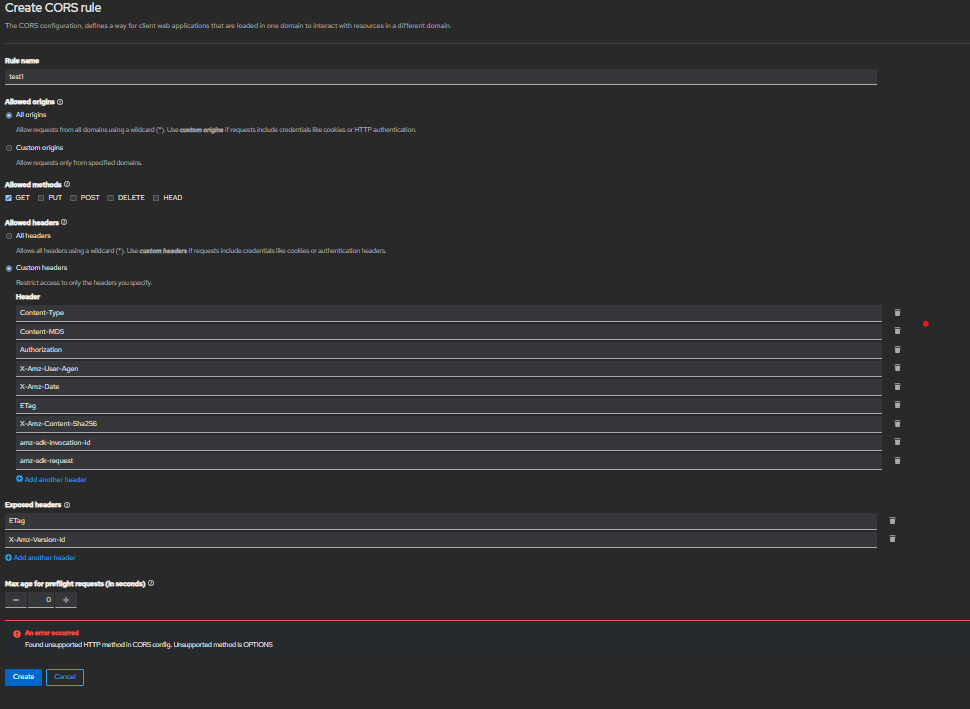970x709 pixels.
Task: Choose the All headers radio option
Action: [x=9, y=236]
